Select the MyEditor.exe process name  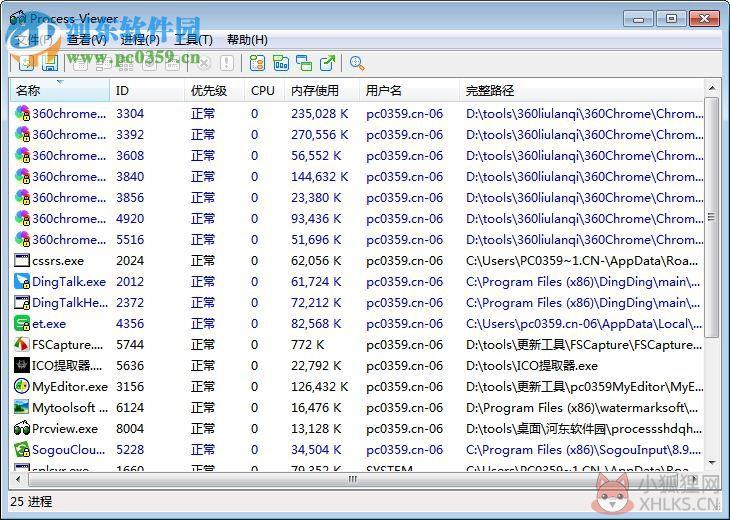coord(70,386)
